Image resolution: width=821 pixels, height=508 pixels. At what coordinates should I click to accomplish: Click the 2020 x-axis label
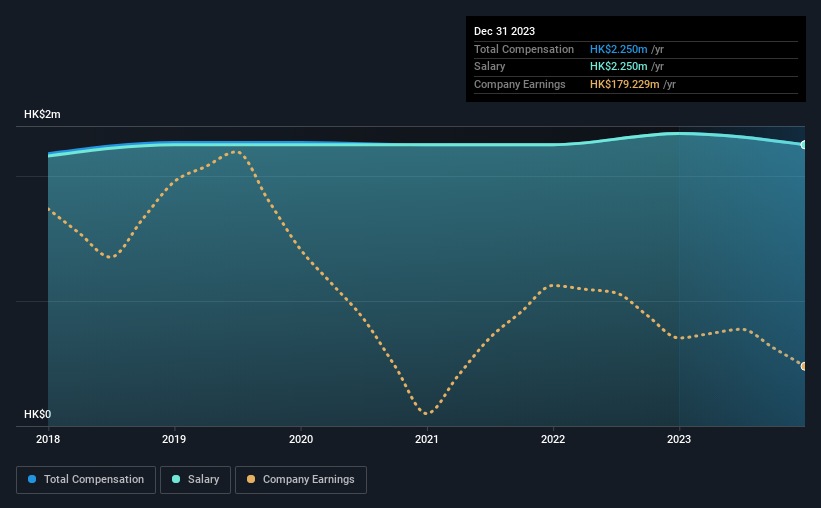click(x=301, y=439)
